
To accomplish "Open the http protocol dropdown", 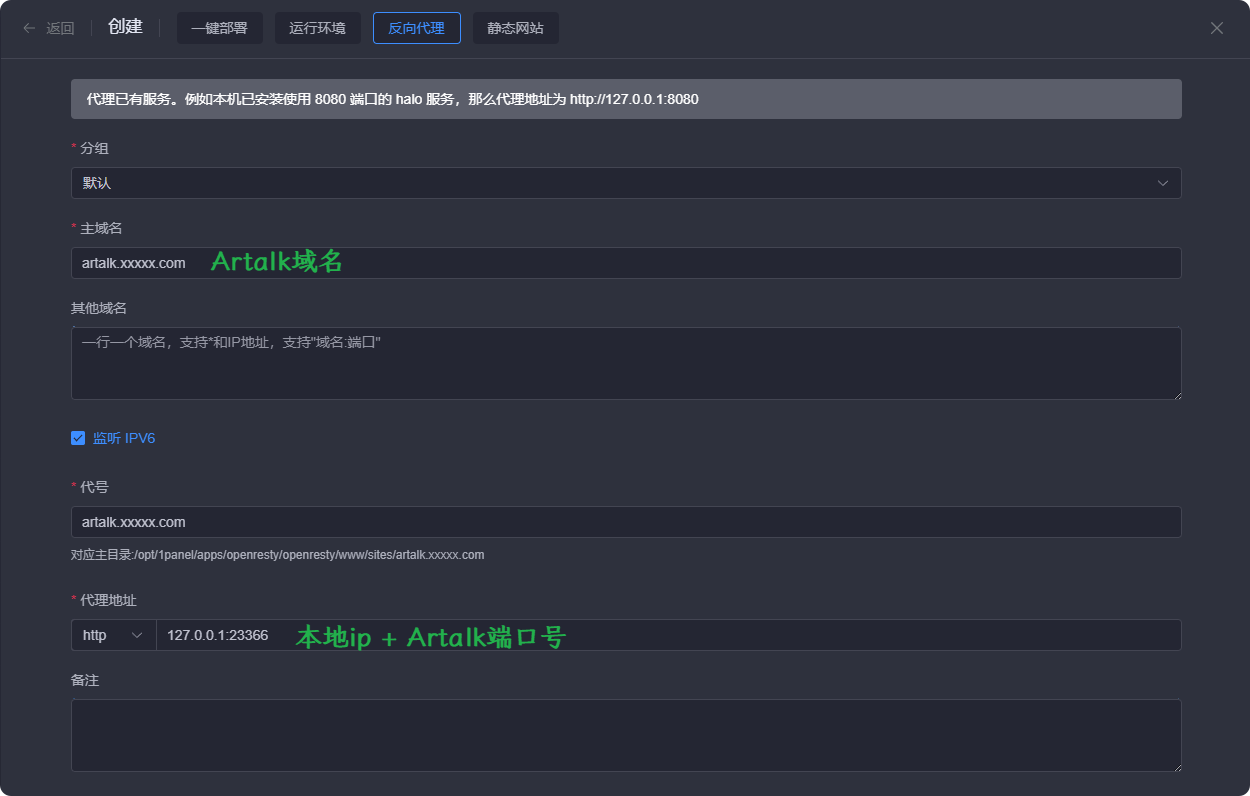I will click(113, 635).
